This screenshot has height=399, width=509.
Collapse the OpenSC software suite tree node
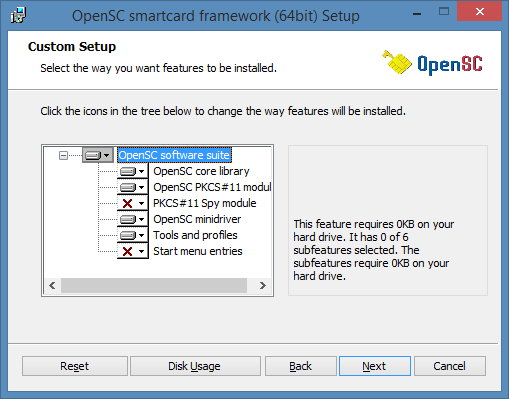(x=63, y=155)
